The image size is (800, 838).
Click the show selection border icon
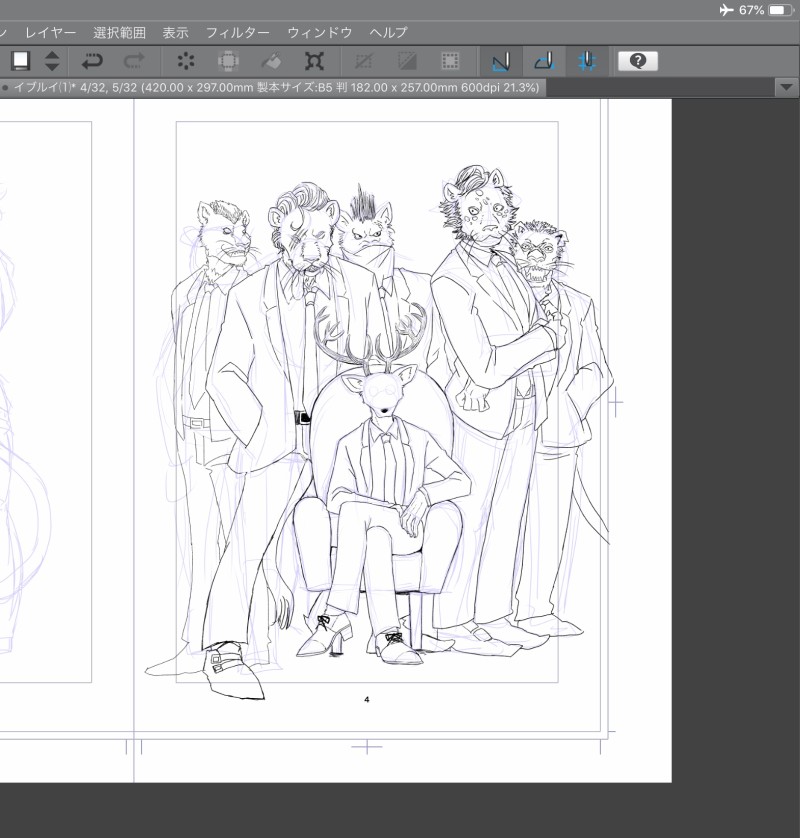click(450, 61)
